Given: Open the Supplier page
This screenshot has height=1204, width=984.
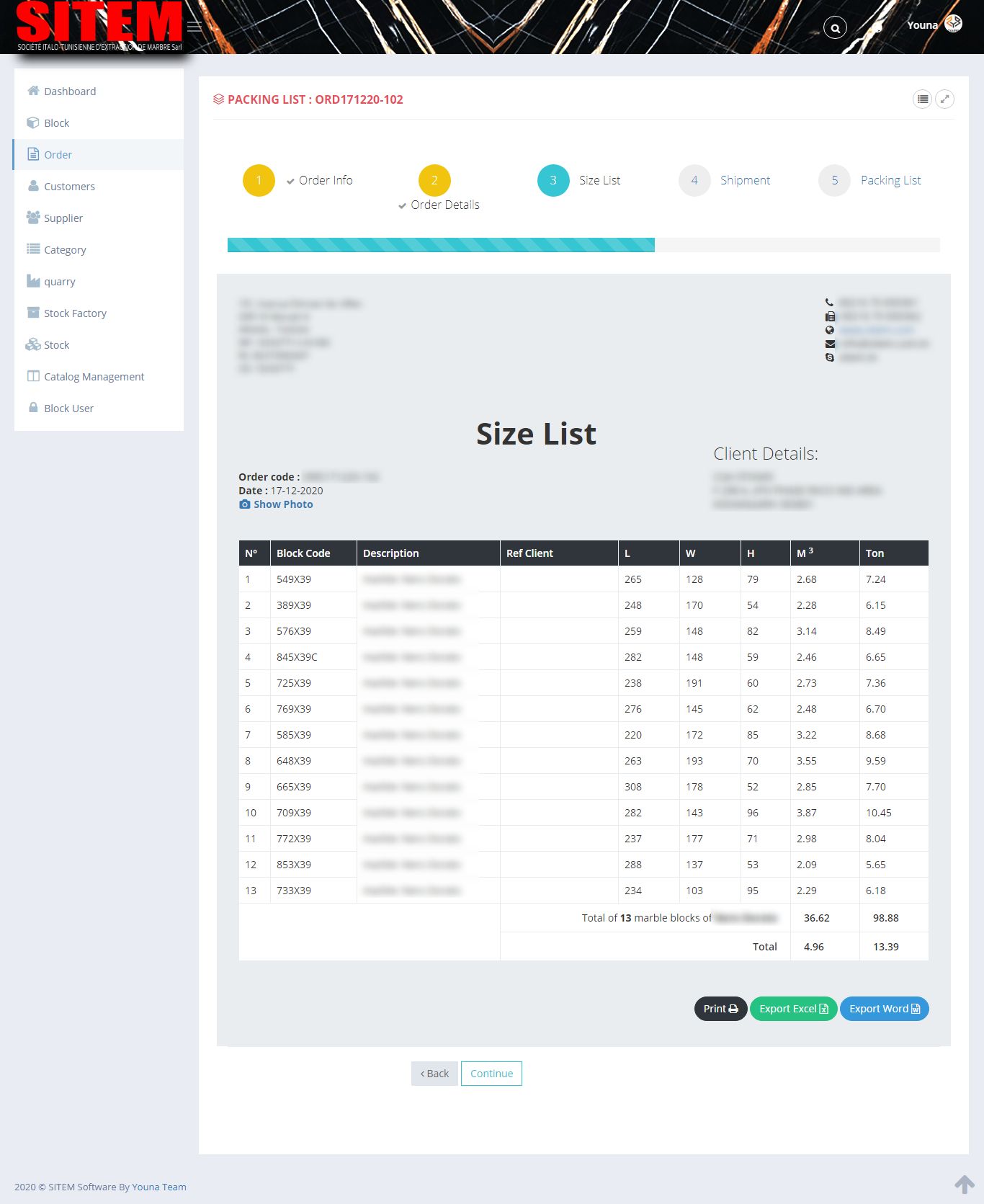Looking at the screenshot, I should (63, 218).
